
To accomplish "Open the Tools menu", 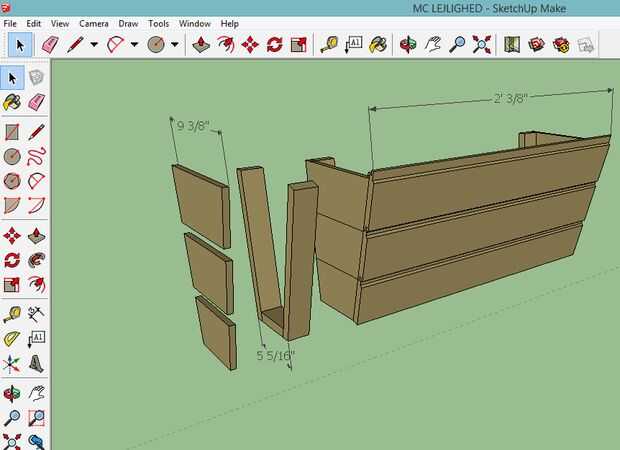I will (x=159, y=24).
